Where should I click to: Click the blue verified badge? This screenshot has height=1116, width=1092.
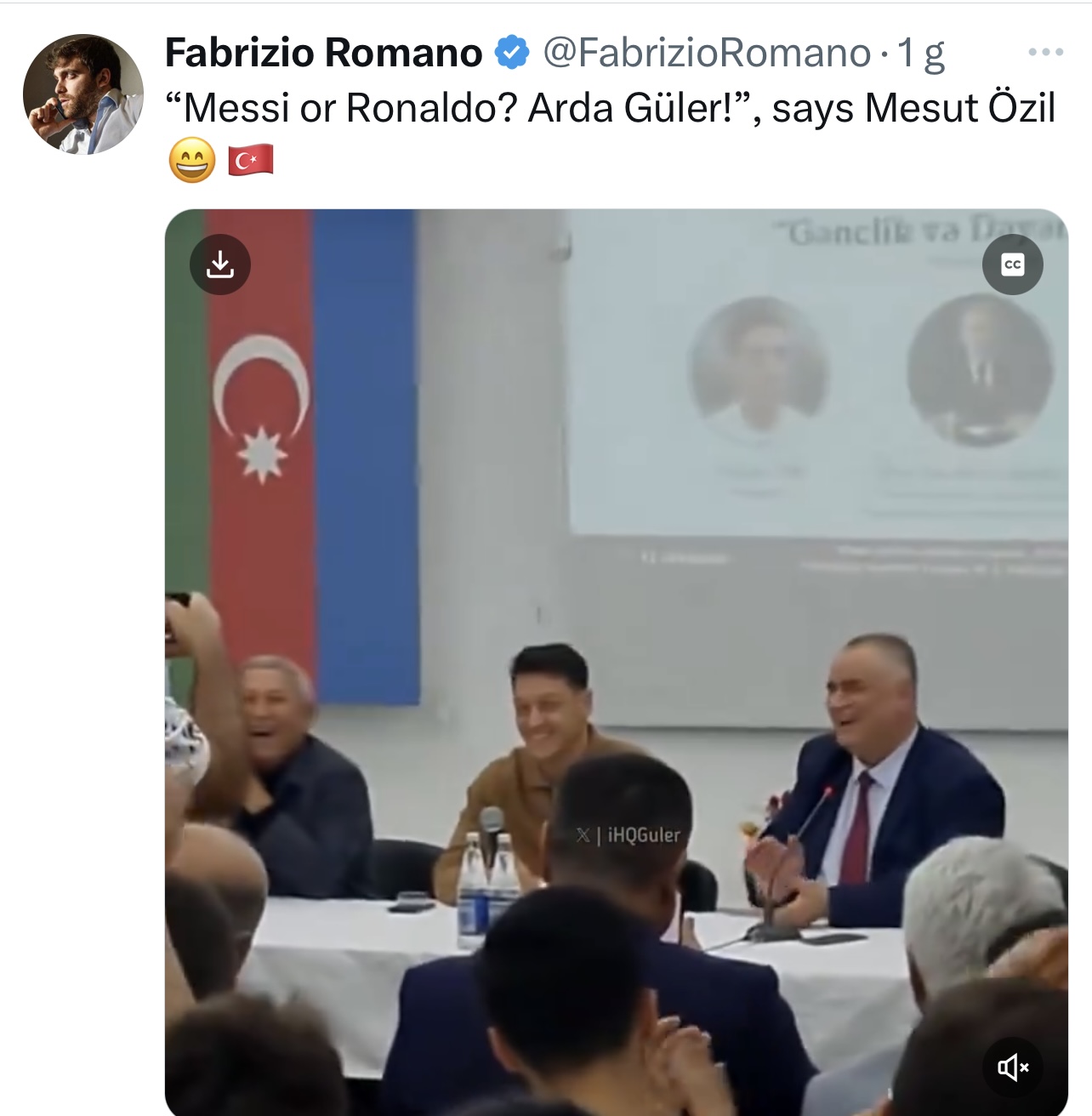(512, 53)
